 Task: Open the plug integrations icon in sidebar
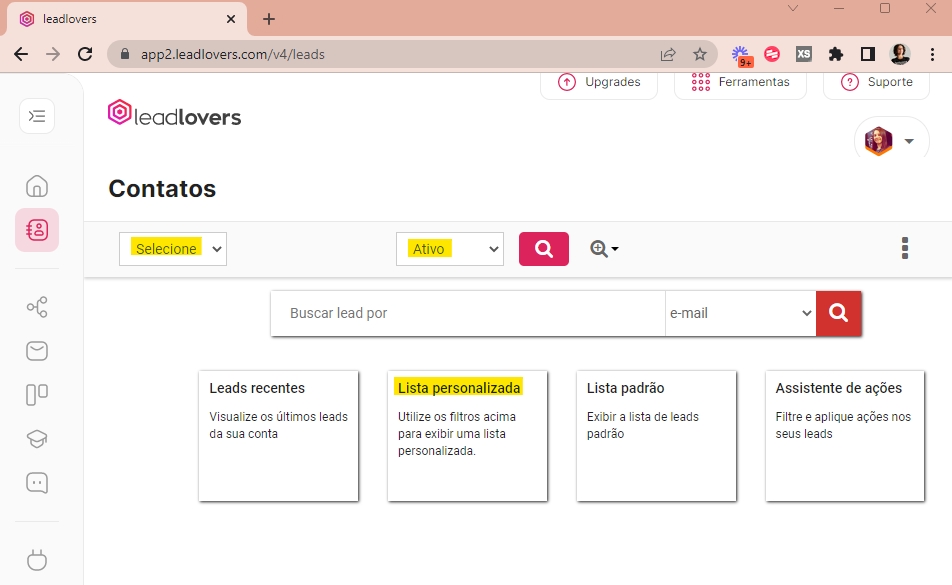click(x=37, y=560)
